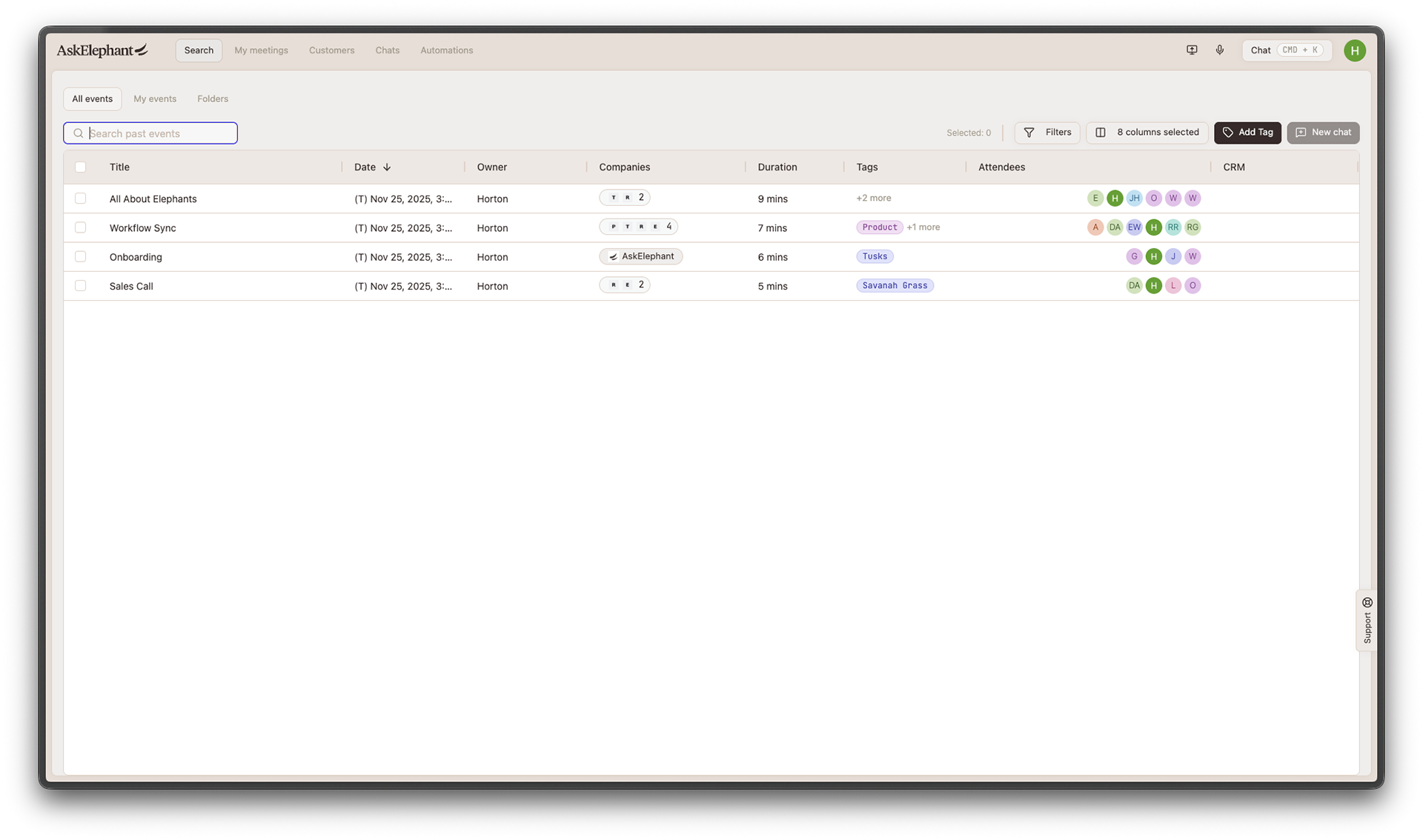Click the companies chip in All About Elephants row
This screenshot has width=1423, height=840.
pyautogui.click(x=625, y=198)
